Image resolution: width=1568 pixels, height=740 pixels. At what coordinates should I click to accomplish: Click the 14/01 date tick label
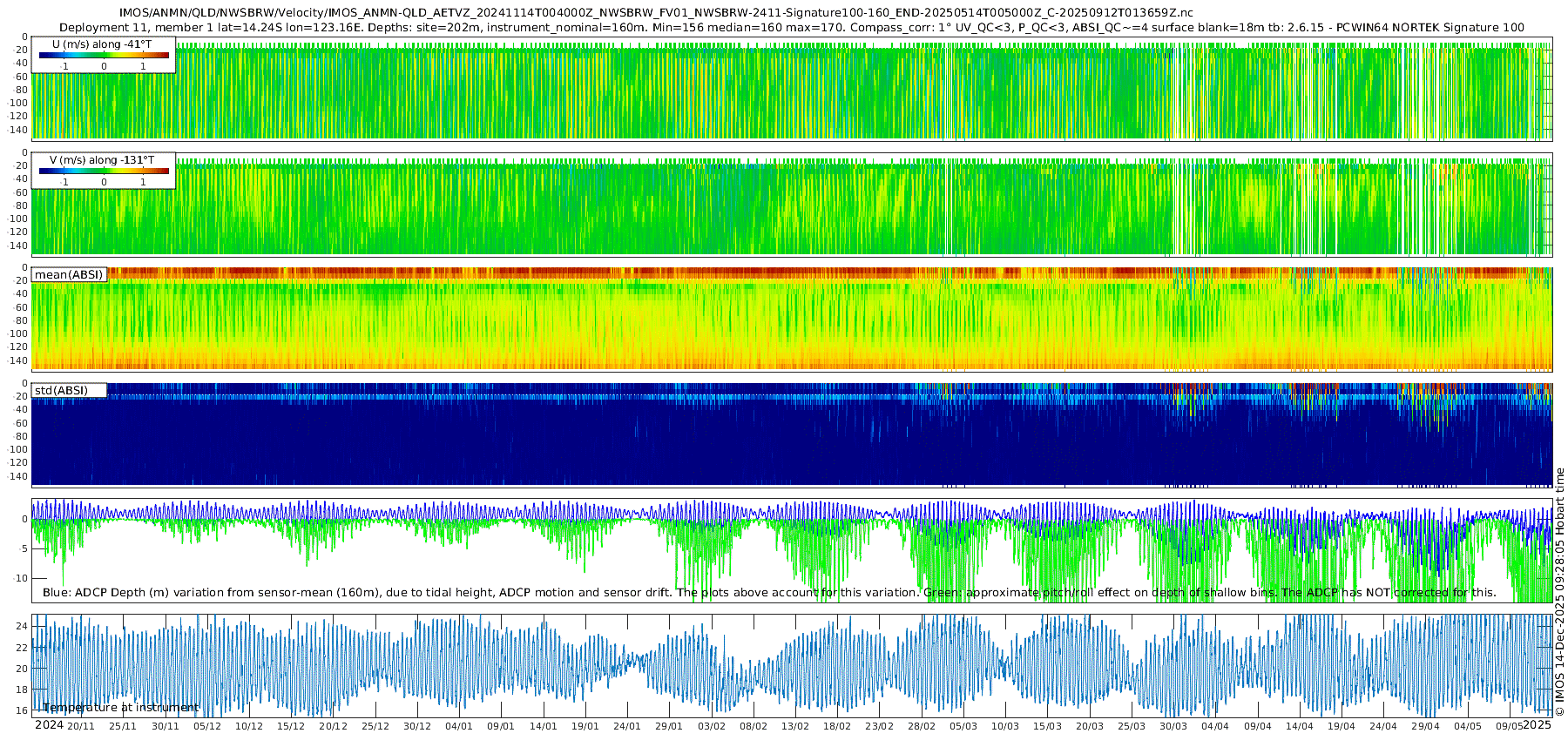[544, 726]
